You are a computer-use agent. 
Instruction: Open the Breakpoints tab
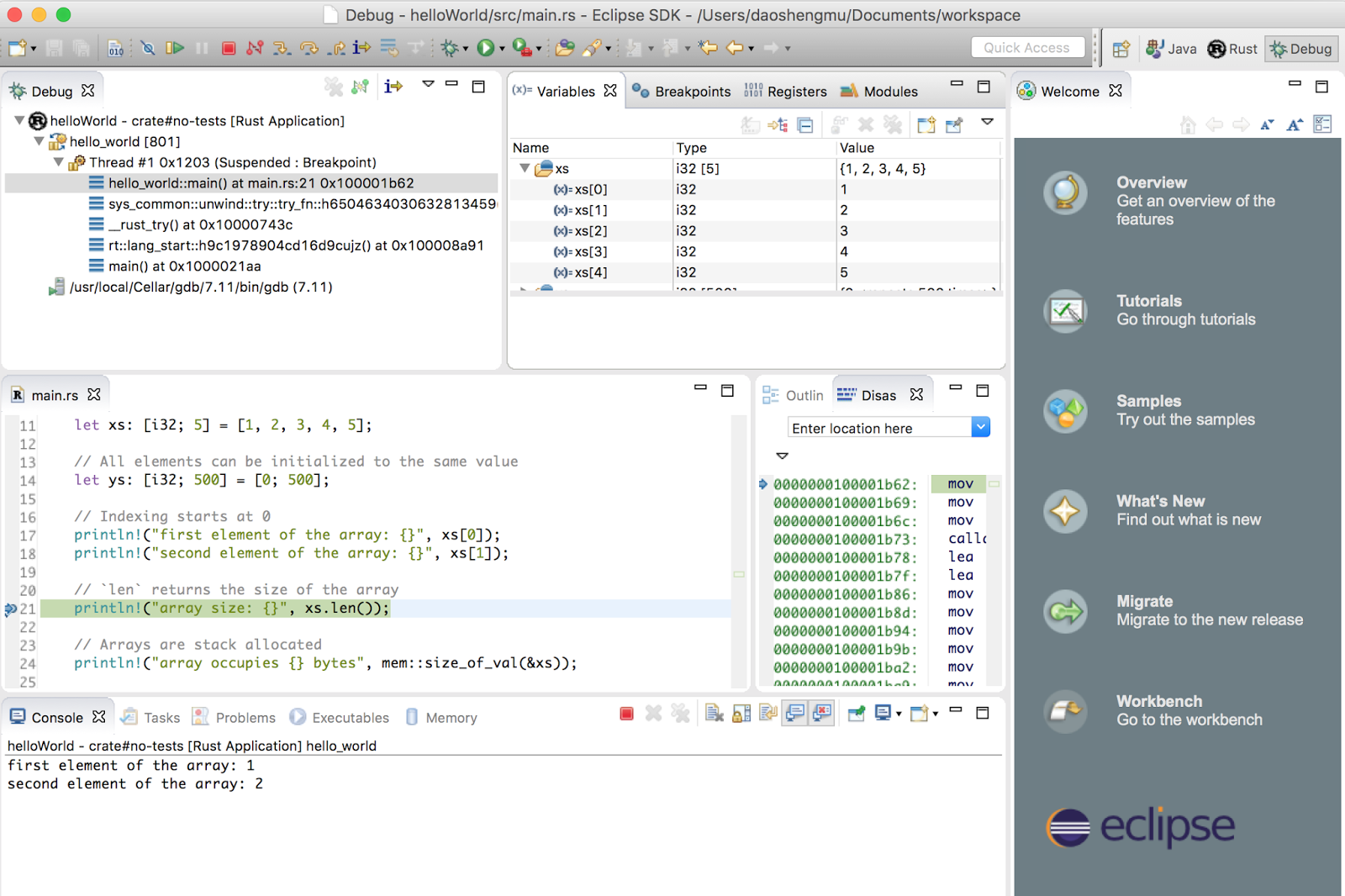pyautogui.click(x=683, y=91)
